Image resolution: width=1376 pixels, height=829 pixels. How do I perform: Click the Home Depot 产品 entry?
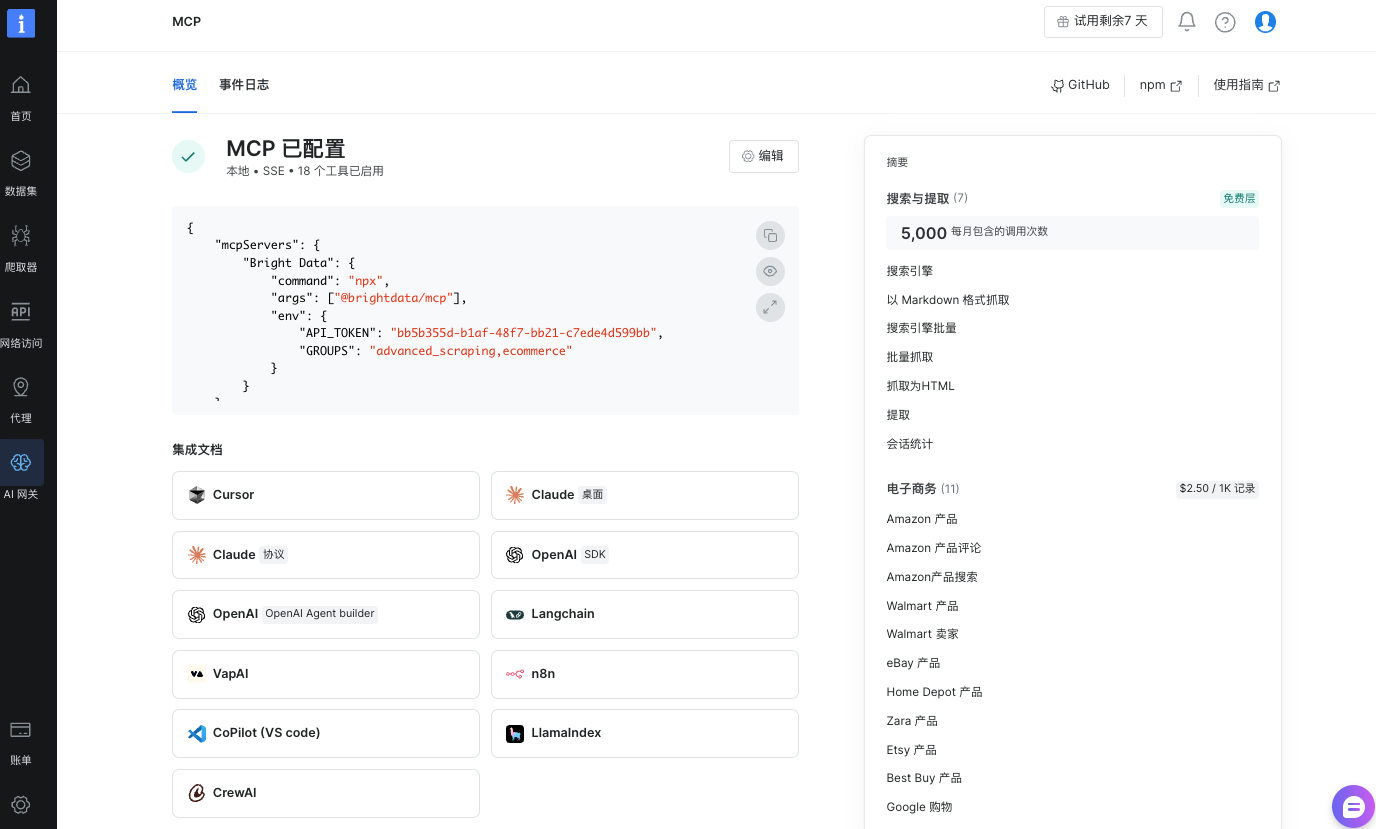click(935, 692)
